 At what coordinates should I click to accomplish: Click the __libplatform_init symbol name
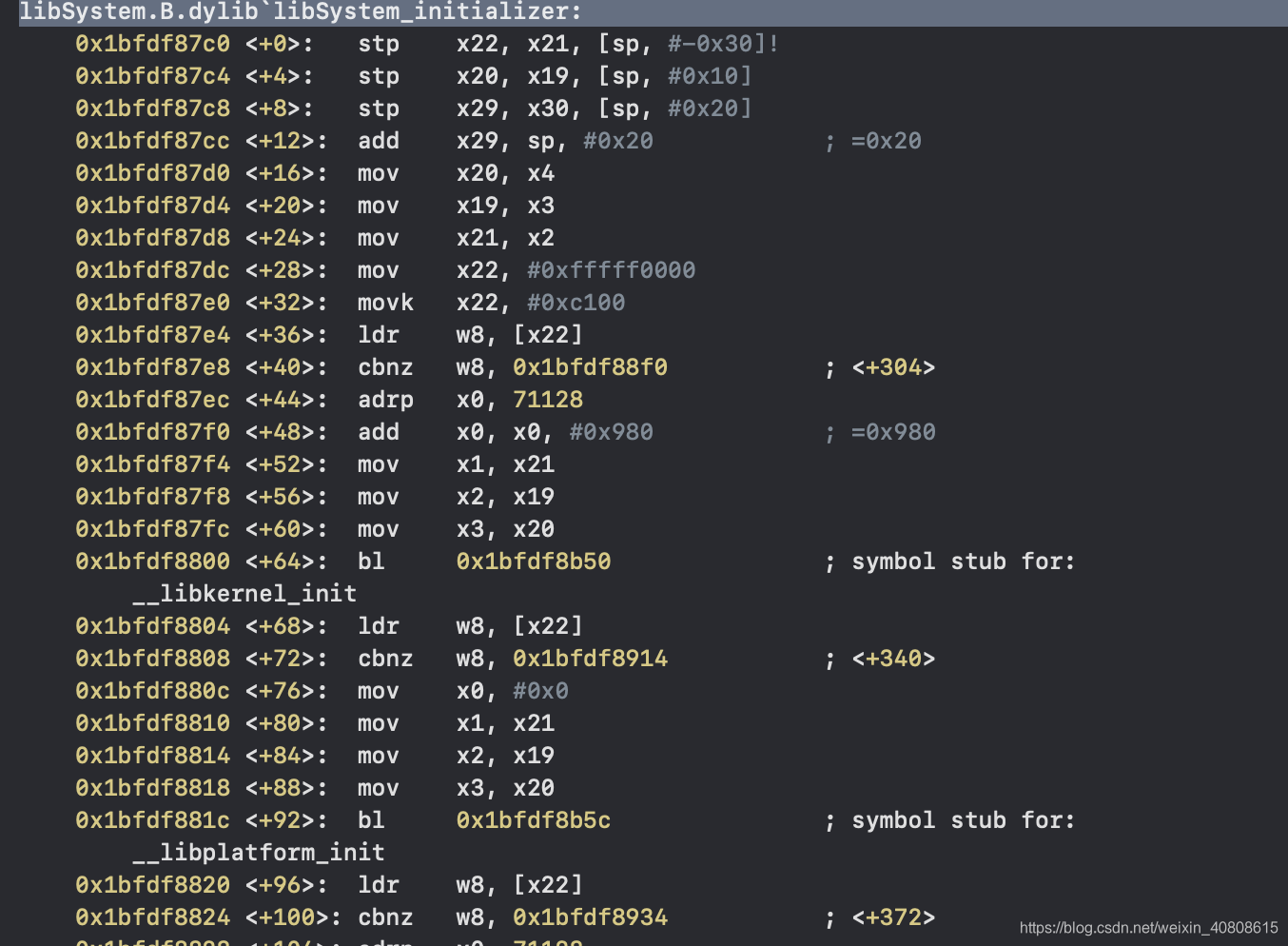pos(259,853)
